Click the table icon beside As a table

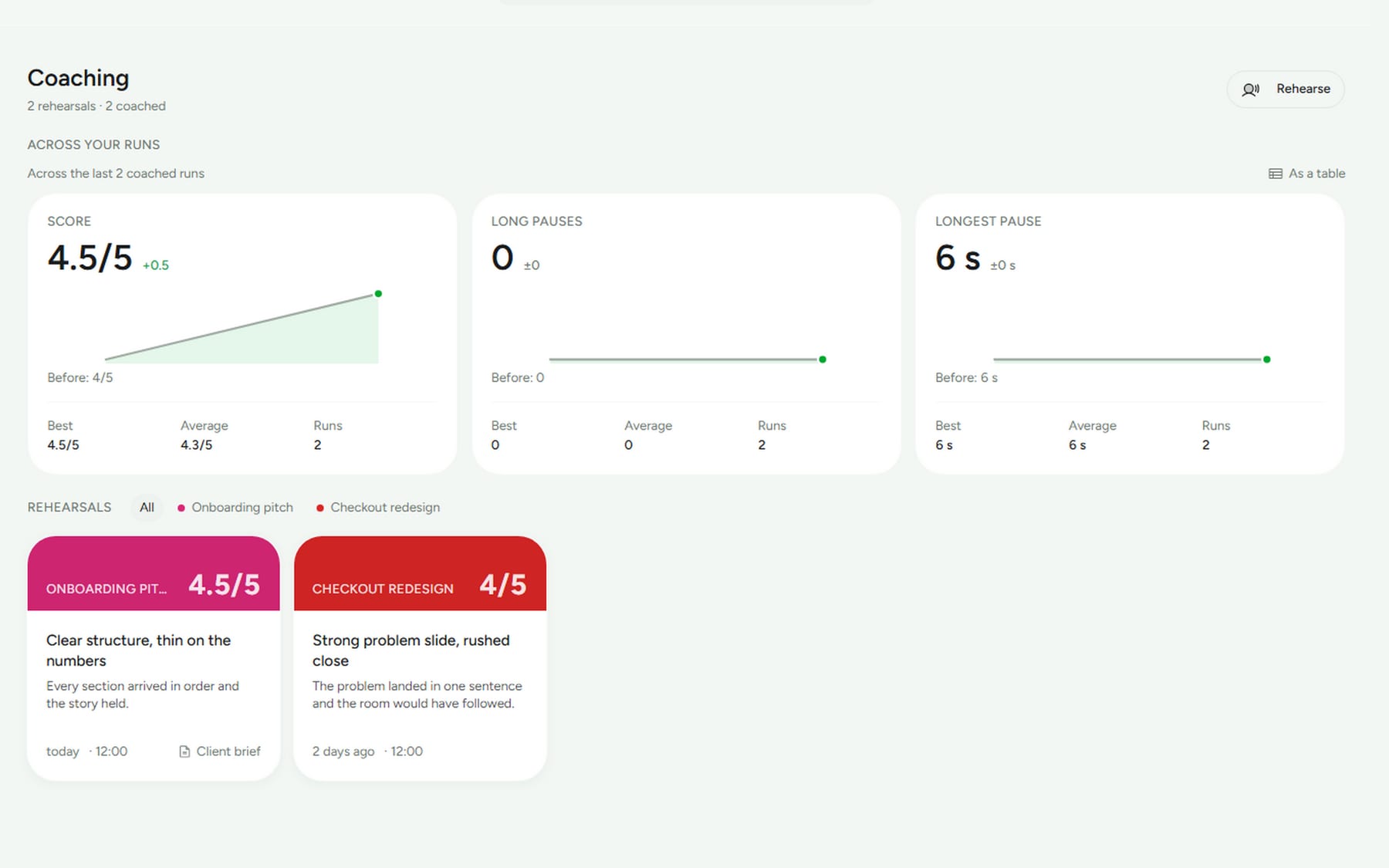(x=1276, y=174)
